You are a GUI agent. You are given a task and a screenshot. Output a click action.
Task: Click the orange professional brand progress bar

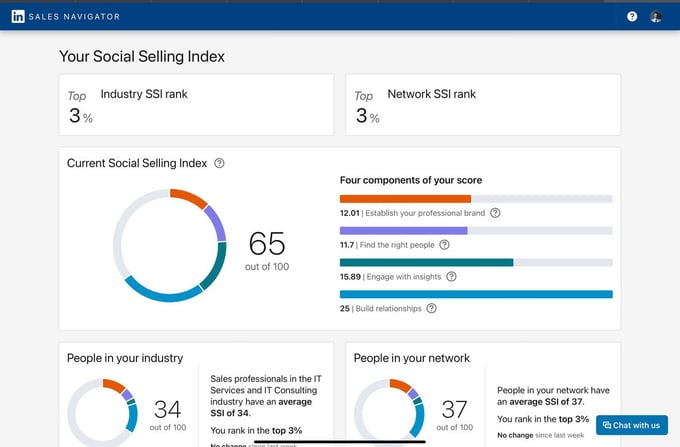(x=405, y=199)
